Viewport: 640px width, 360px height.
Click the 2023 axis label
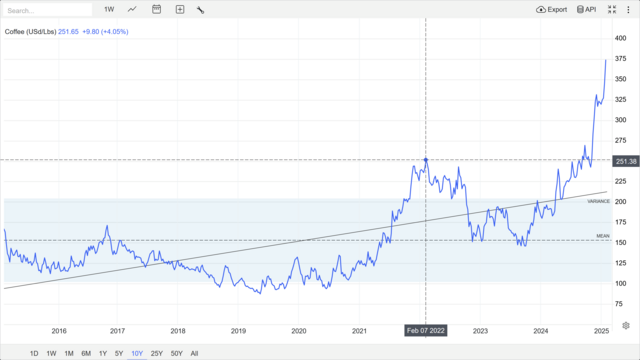[480, 331]
